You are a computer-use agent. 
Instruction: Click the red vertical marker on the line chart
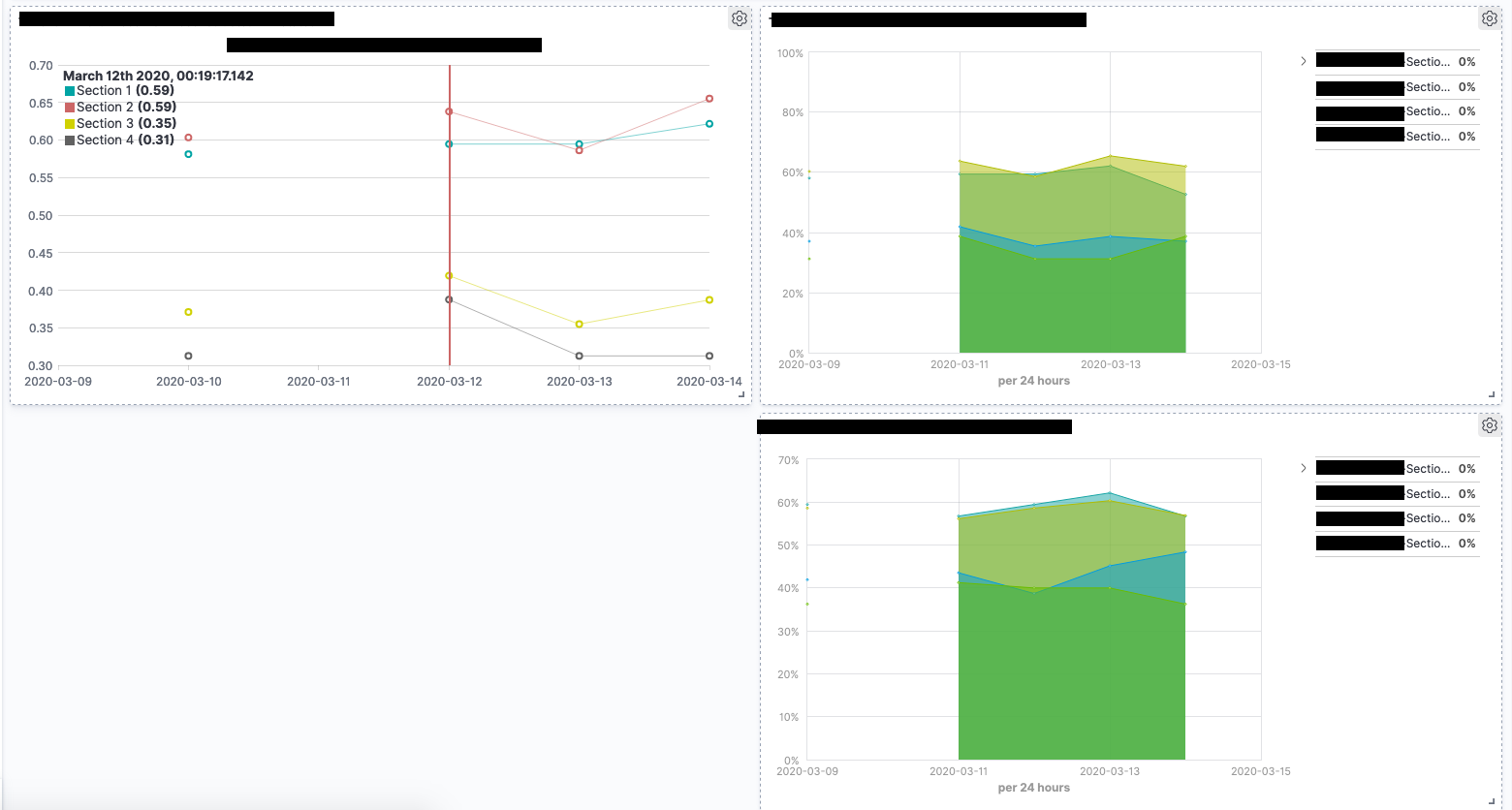(x=450, y=215)
